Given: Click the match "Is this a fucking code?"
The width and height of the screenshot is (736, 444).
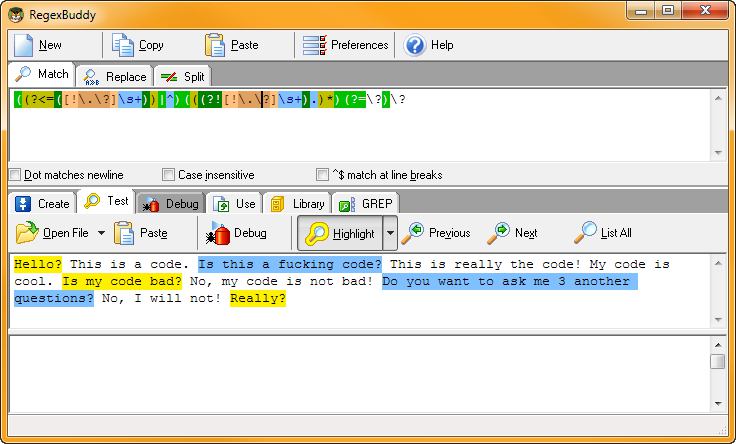Looking at the screenshot, I should [290, 264].
